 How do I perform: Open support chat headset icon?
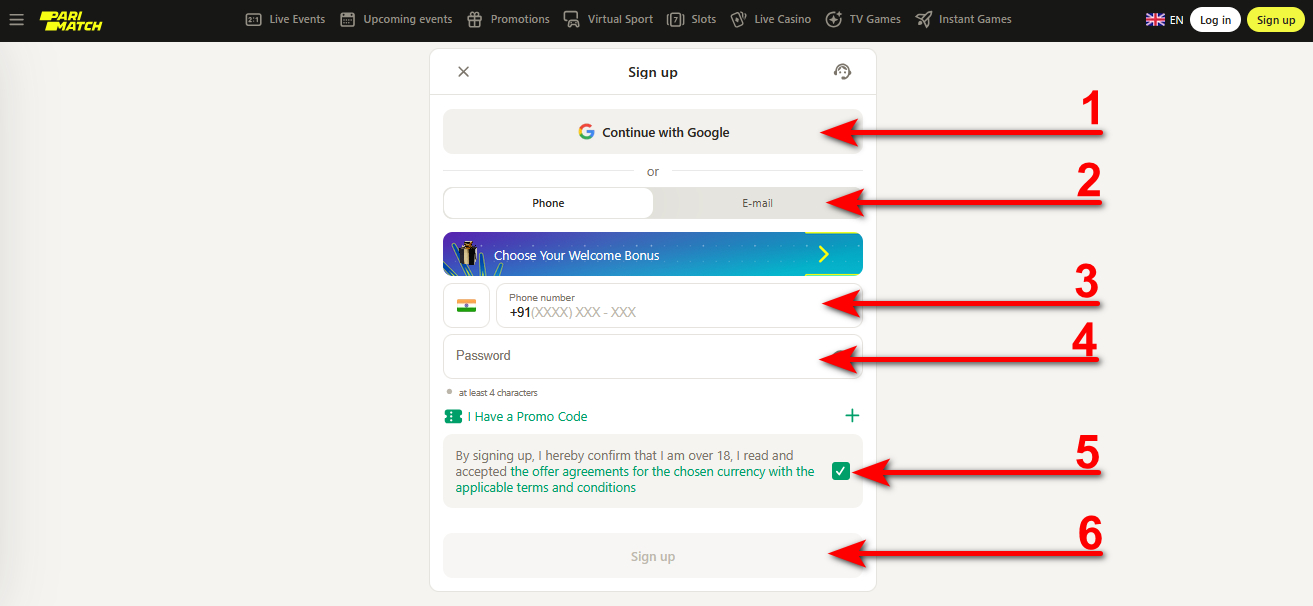click(842, 71)
